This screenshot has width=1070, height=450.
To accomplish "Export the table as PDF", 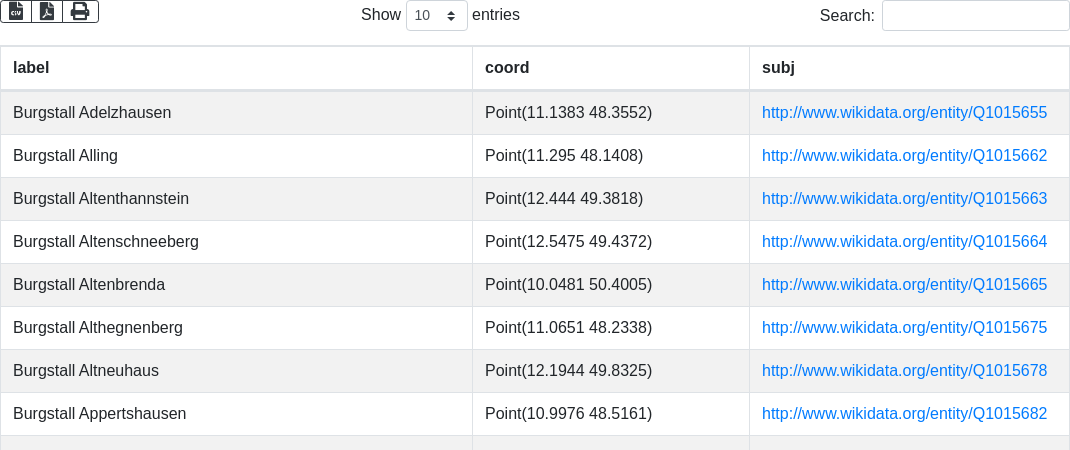I will click(47, 11).
